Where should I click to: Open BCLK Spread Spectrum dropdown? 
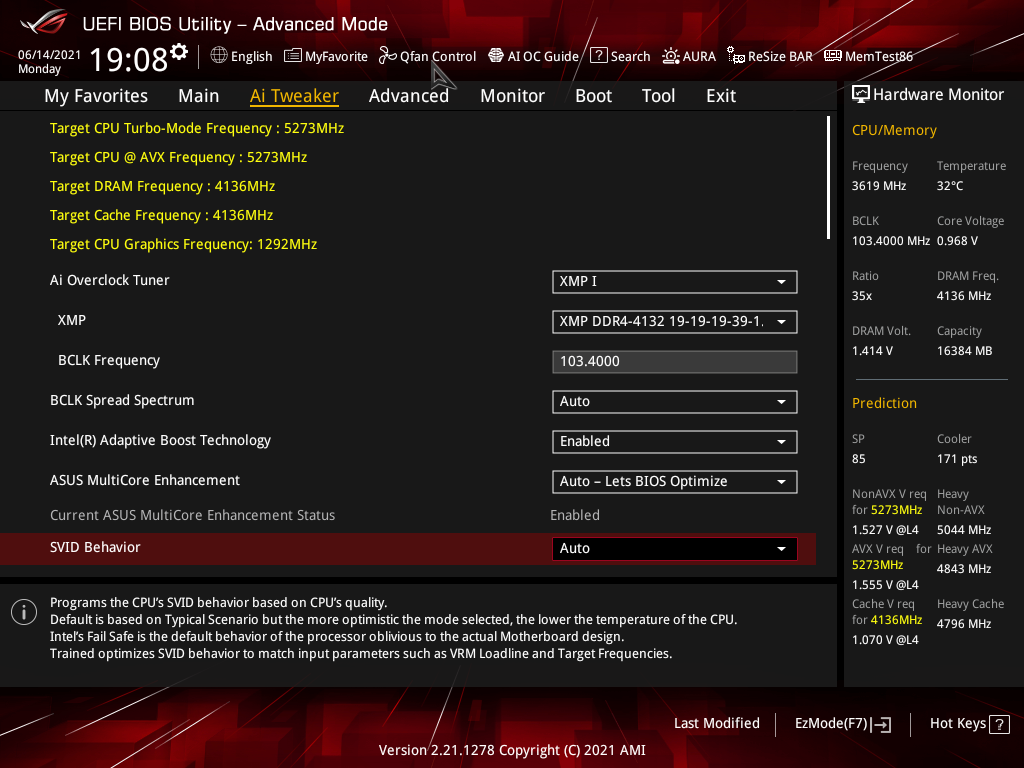pyautogui.click(x=675, y=402)
